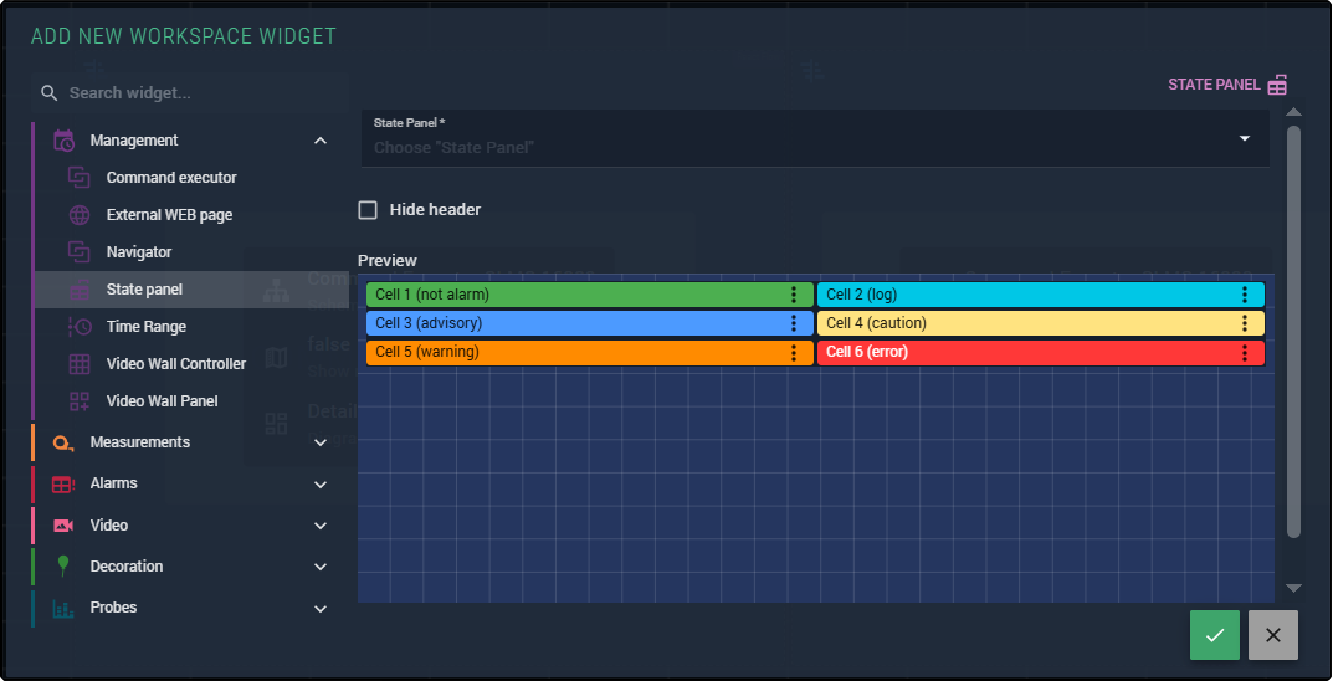
Task: Collapse the Management category
Action: (x=320, y=141)
